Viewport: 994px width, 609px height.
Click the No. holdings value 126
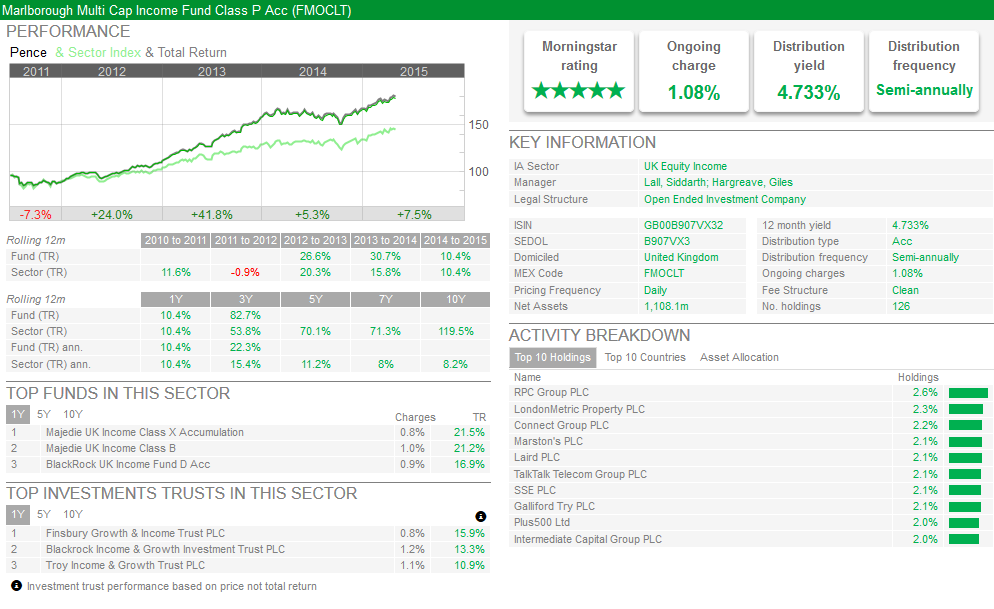pyautogui.click(x=901, y=306)
